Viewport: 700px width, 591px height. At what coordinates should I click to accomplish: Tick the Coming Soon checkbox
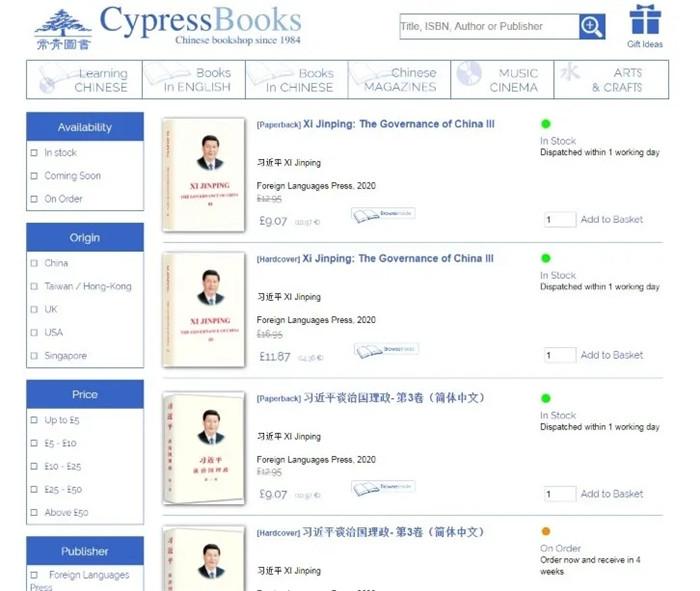34,176
